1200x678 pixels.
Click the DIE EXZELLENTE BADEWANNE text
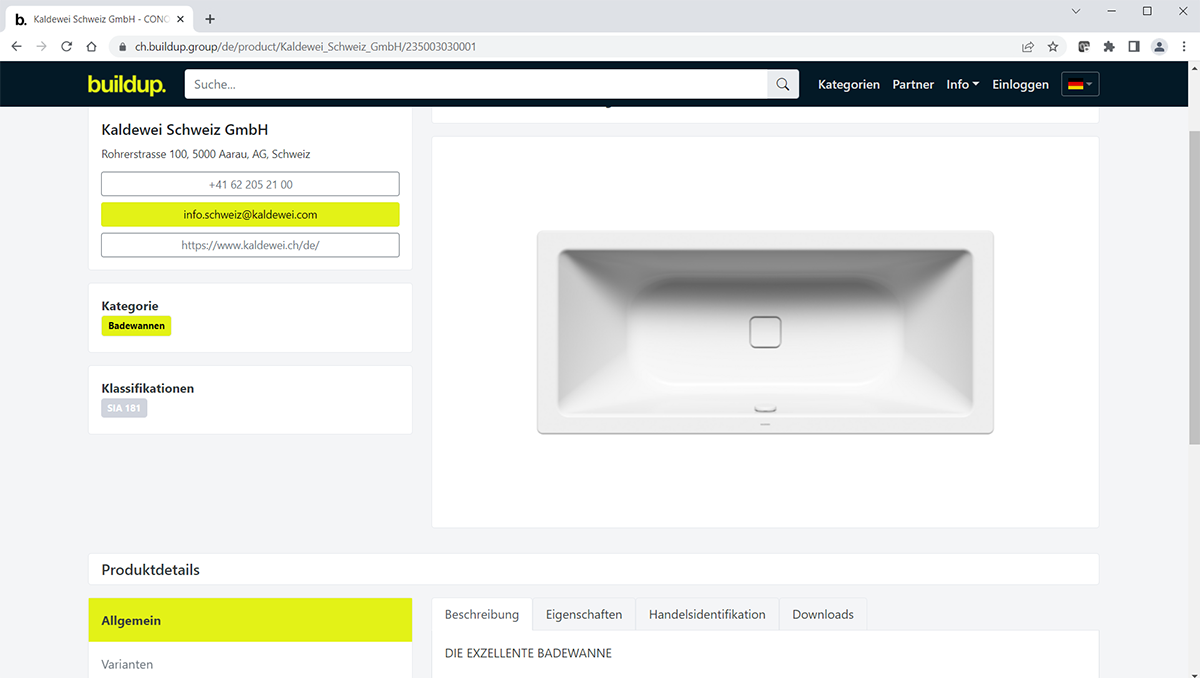[528, 653]
